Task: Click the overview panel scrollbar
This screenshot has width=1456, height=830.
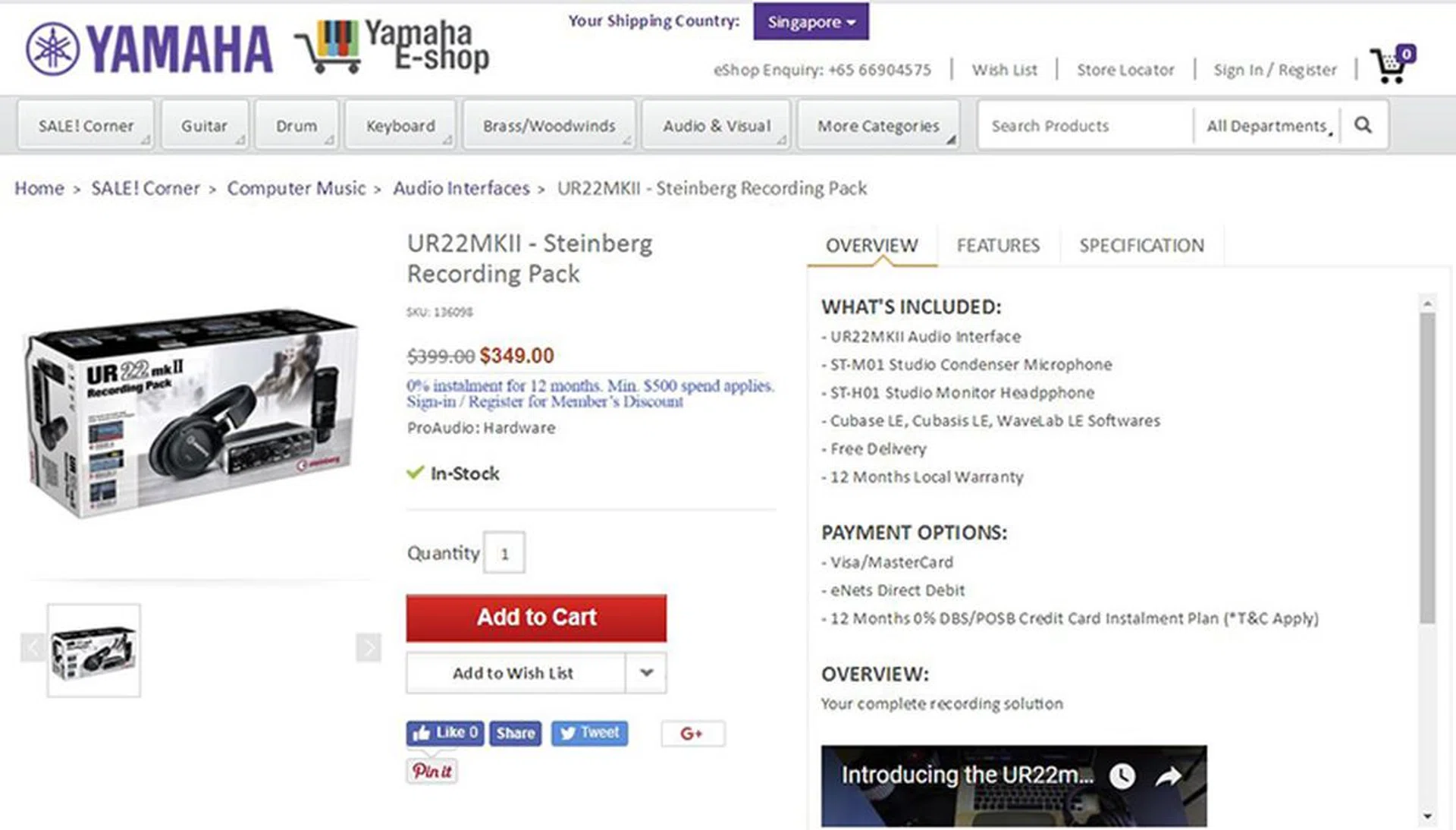Action: (x=1427, y=467)
